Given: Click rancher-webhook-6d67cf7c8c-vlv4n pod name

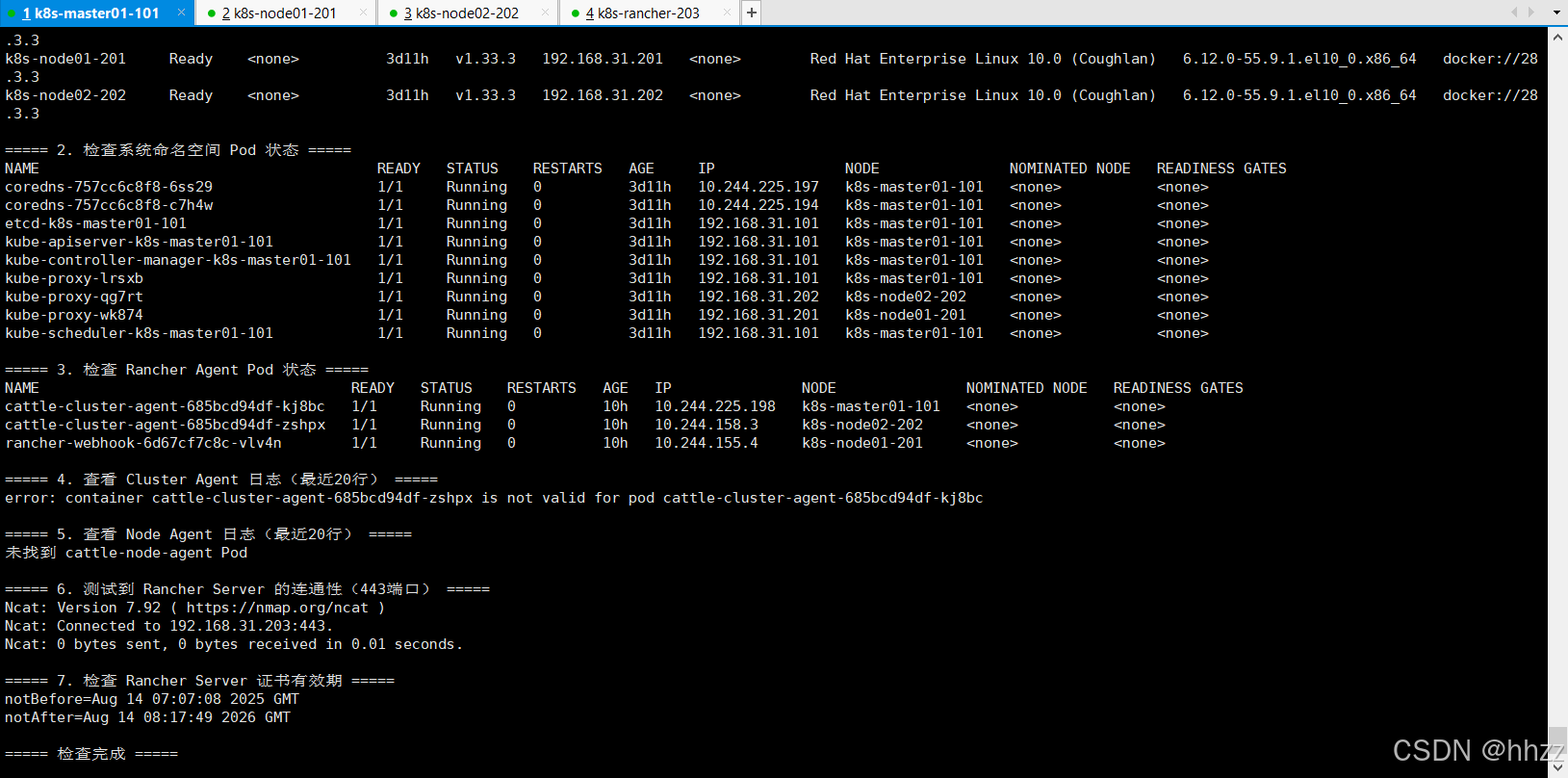Looking at the screenshot, I should coord(143,443).
